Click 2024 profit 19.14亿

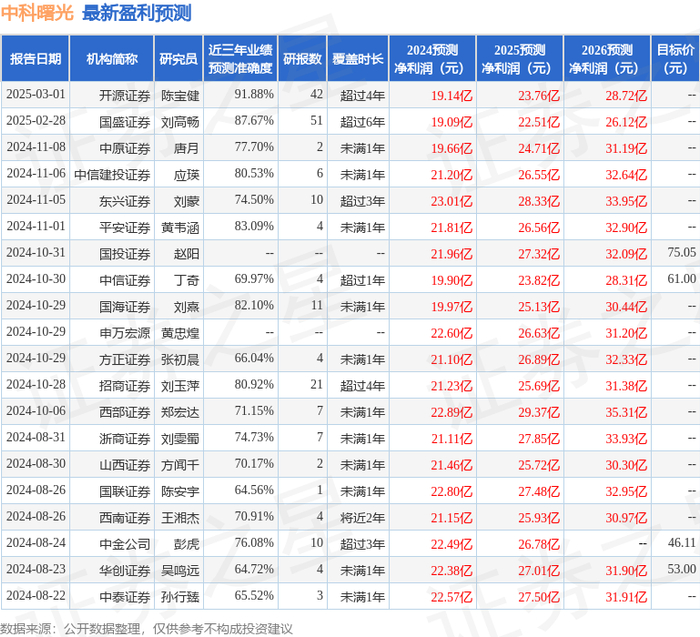click(x=451, y=96)
